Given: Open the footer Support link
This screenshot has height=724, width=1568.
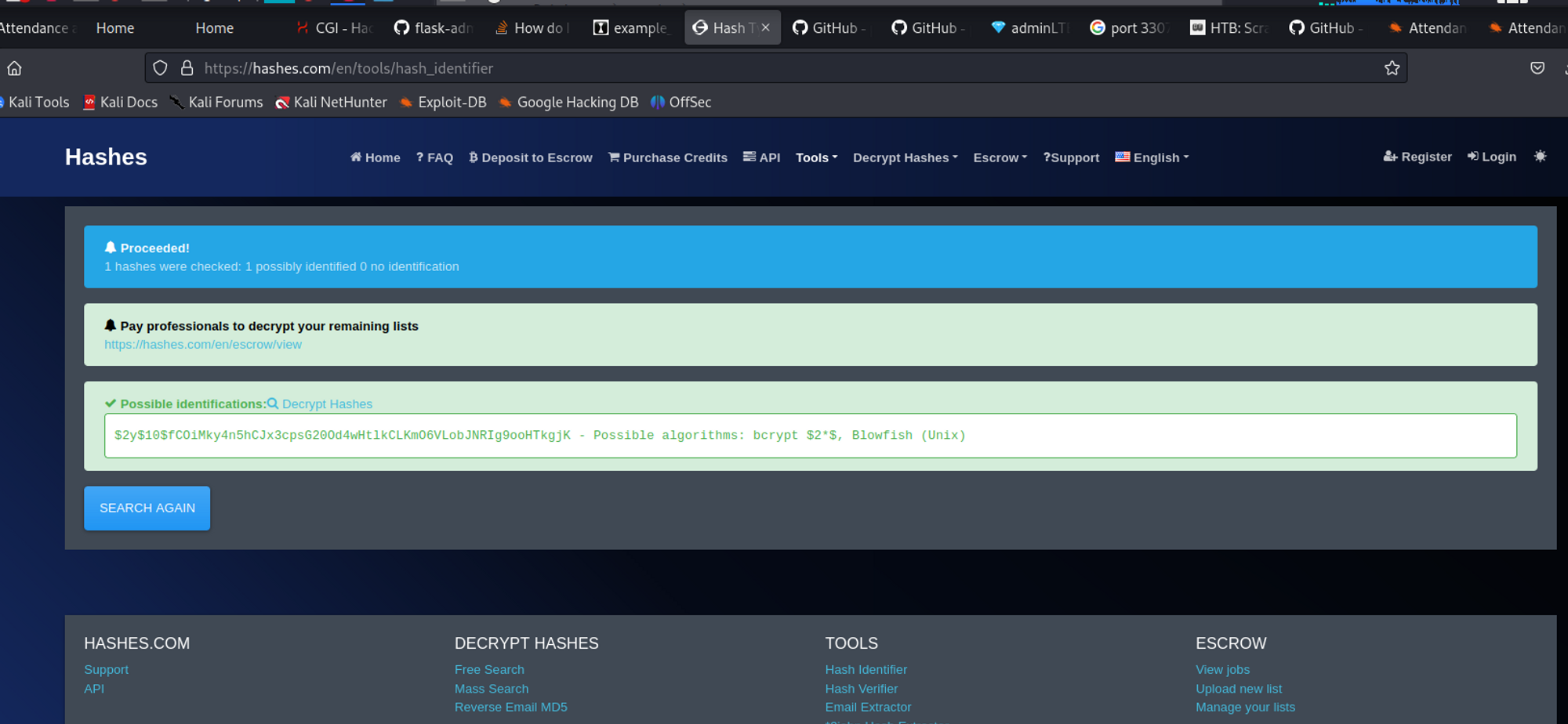Looking at the screenshot, I should 107,669.
